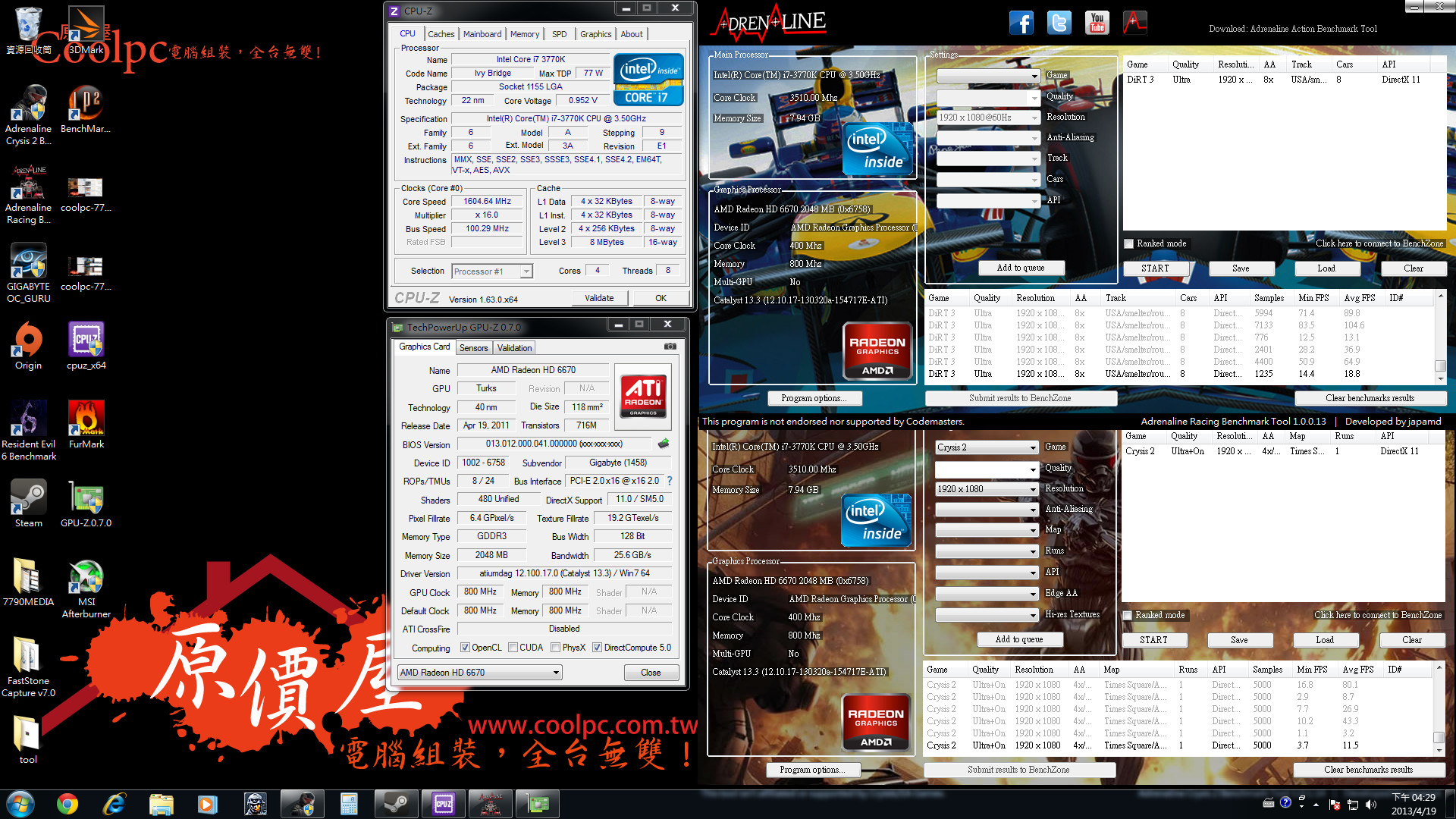Launch Adrenaline Crysis 2 Benchmark shortcut
1456x819 pixels.
[x=28, y=115]
